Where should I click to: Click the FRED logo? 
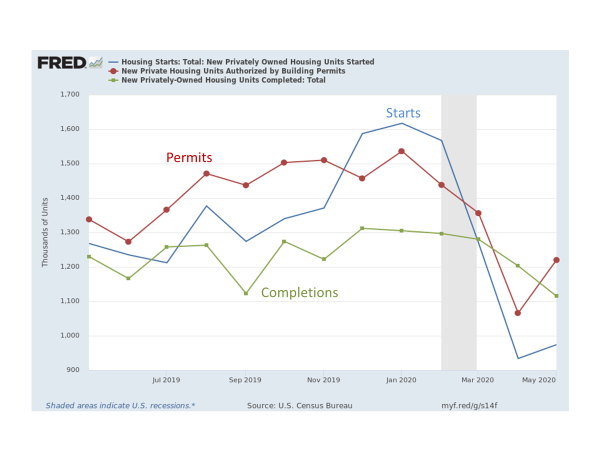coord(62,62)
